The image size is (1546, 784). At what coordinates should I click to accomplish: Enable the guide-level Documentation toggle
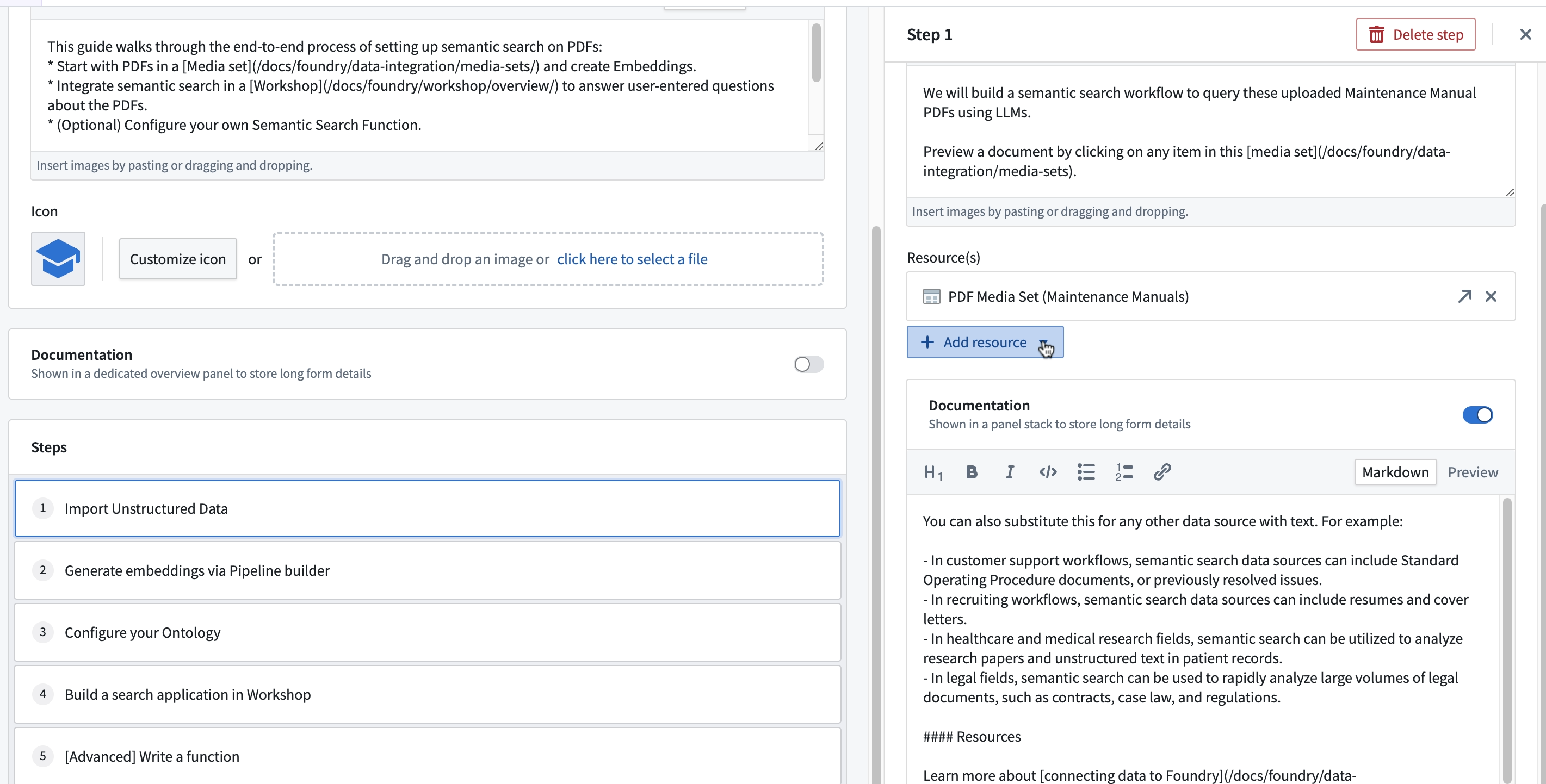[x=808, y=364]
